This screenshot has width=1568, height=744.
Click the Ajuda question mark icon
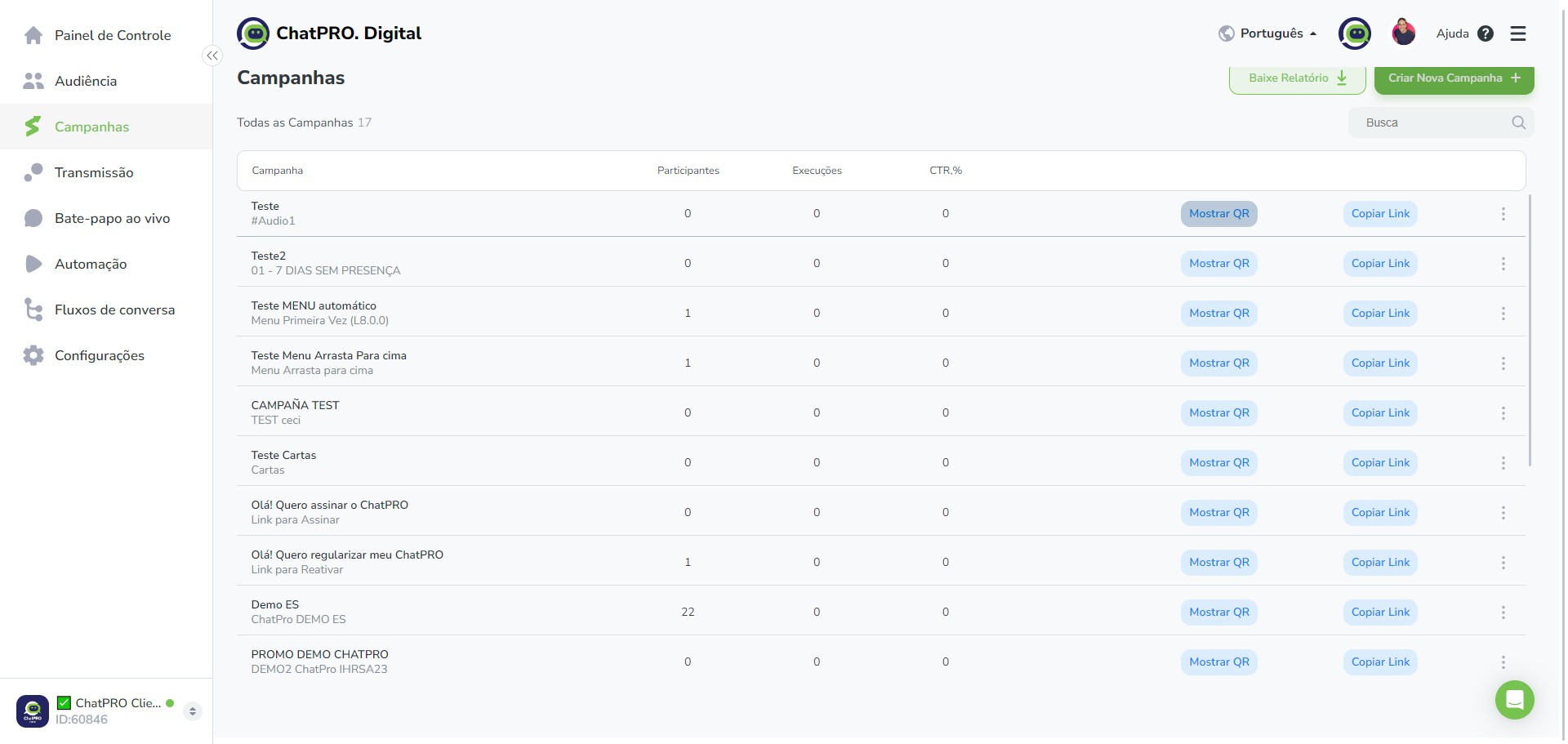click(x=1486, y=33)
